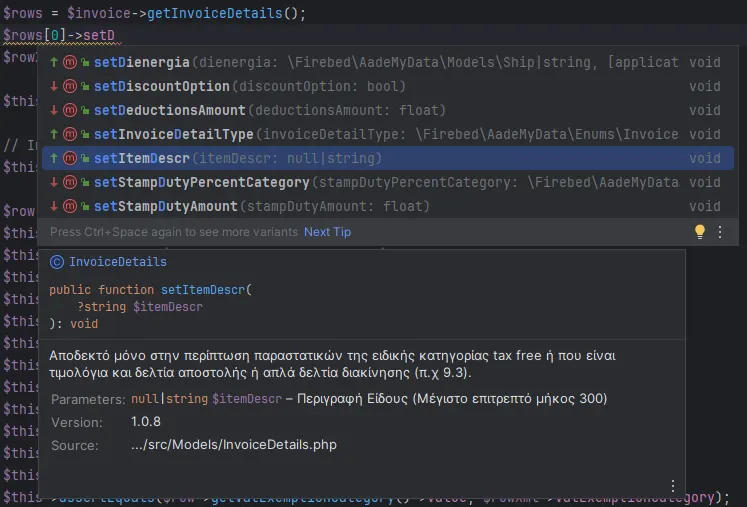Click the class icon beside InvoiceDetails
The width and height of the screenshot is (747, 507).
click(57, 262)
